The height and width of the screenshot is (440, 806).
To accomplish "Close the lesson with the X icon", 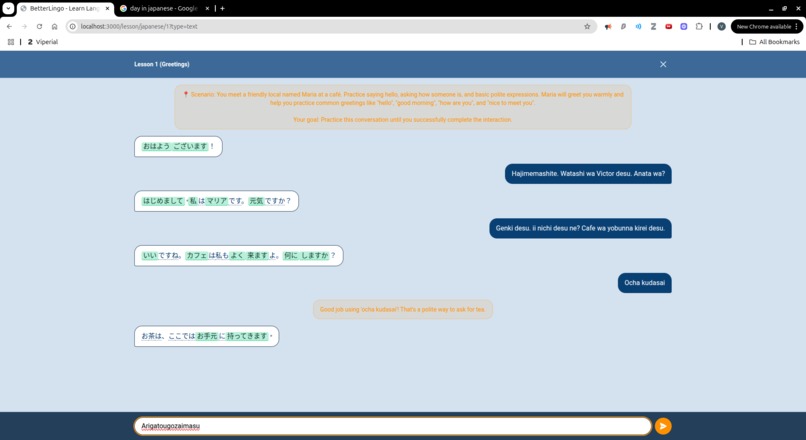I will click(x=663, y=64).
